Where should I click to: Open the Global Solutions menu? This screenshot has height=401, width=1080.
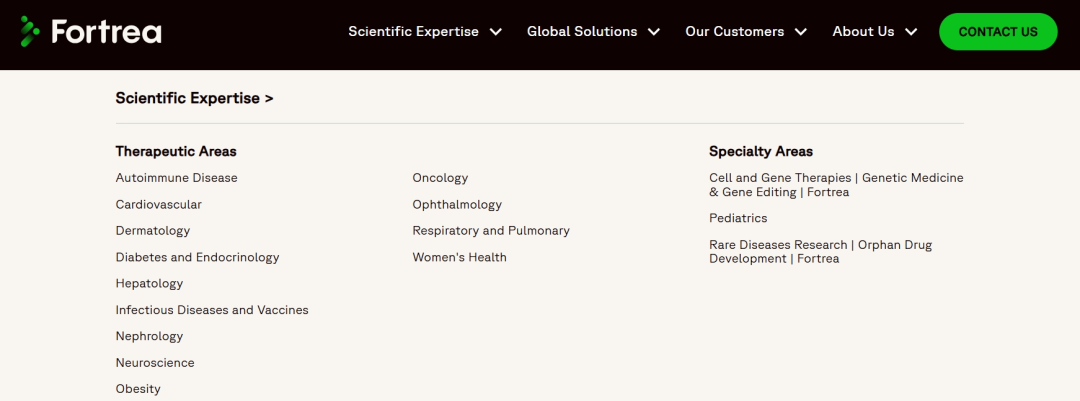(x=582, y=32)
